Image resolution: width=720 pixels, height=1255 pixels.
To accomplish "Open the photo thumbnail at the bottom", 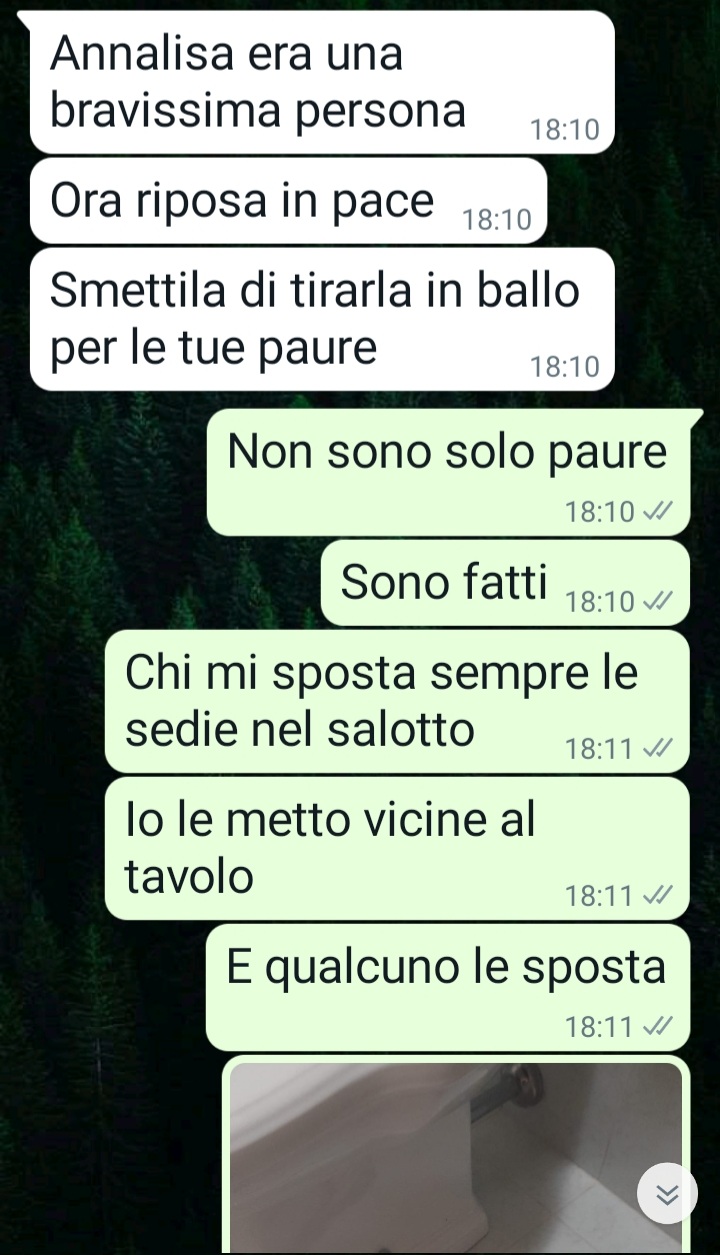I will (456, 1158).
